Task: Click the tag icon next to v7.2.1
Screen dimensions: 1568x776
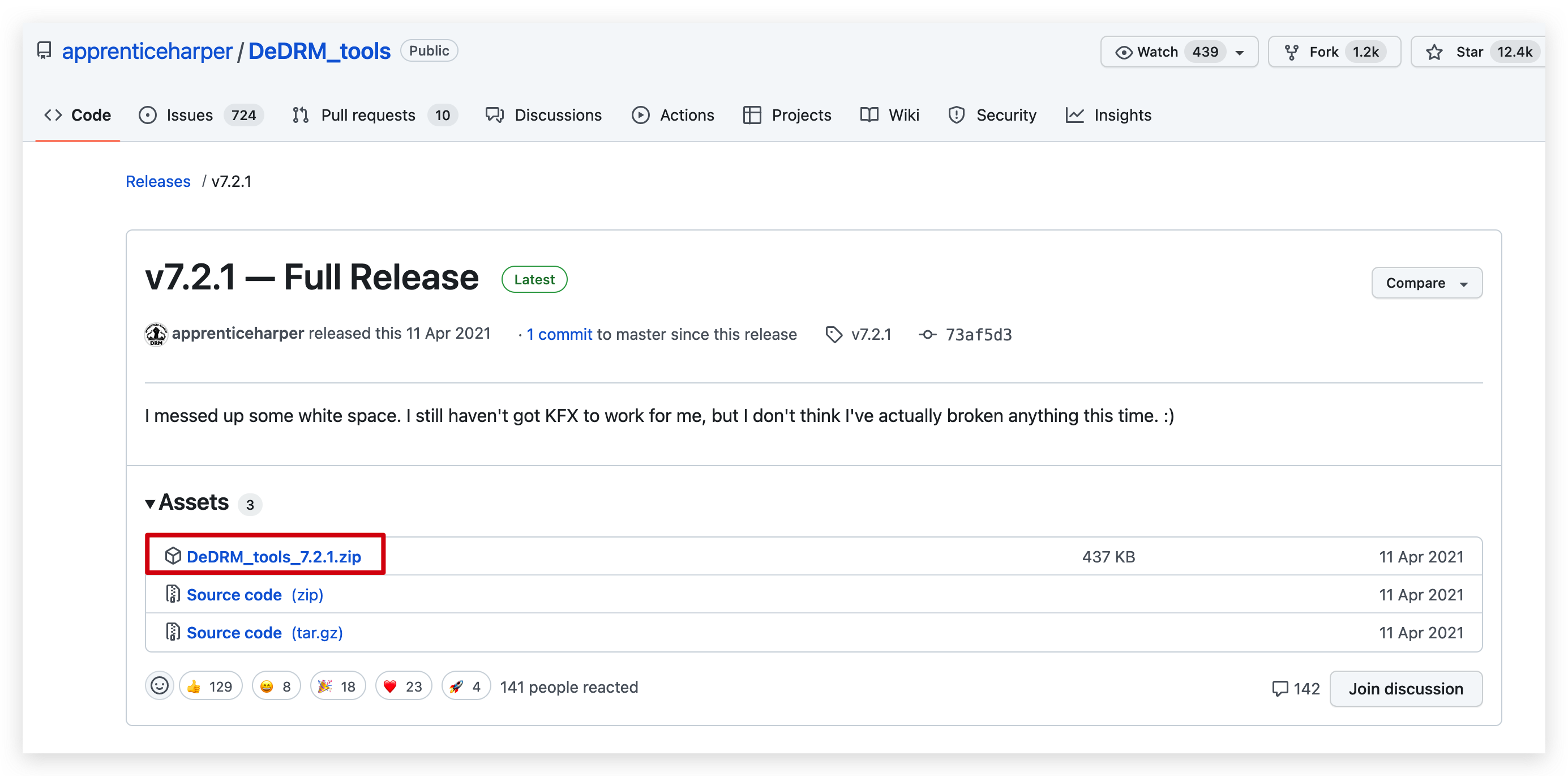Action: tap(833, 334)
